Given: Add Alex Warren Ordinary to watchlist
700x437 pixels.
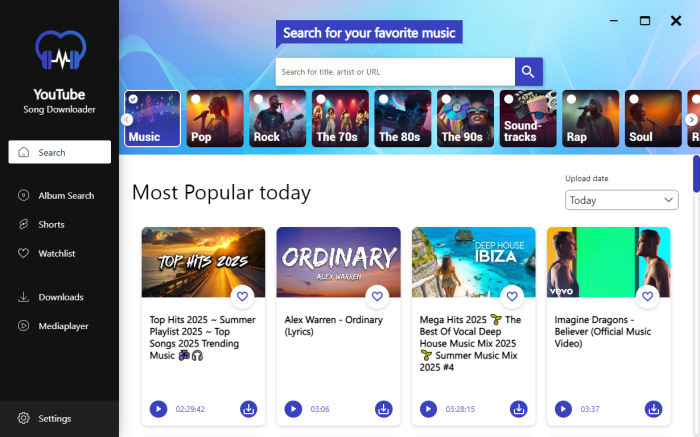Looking at the screenshot, I should [x=377, y=296].
